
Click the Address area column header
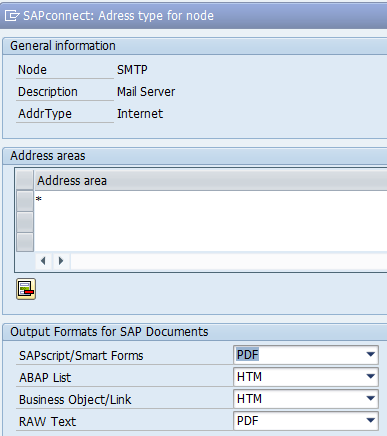click(x=211, y=180)
